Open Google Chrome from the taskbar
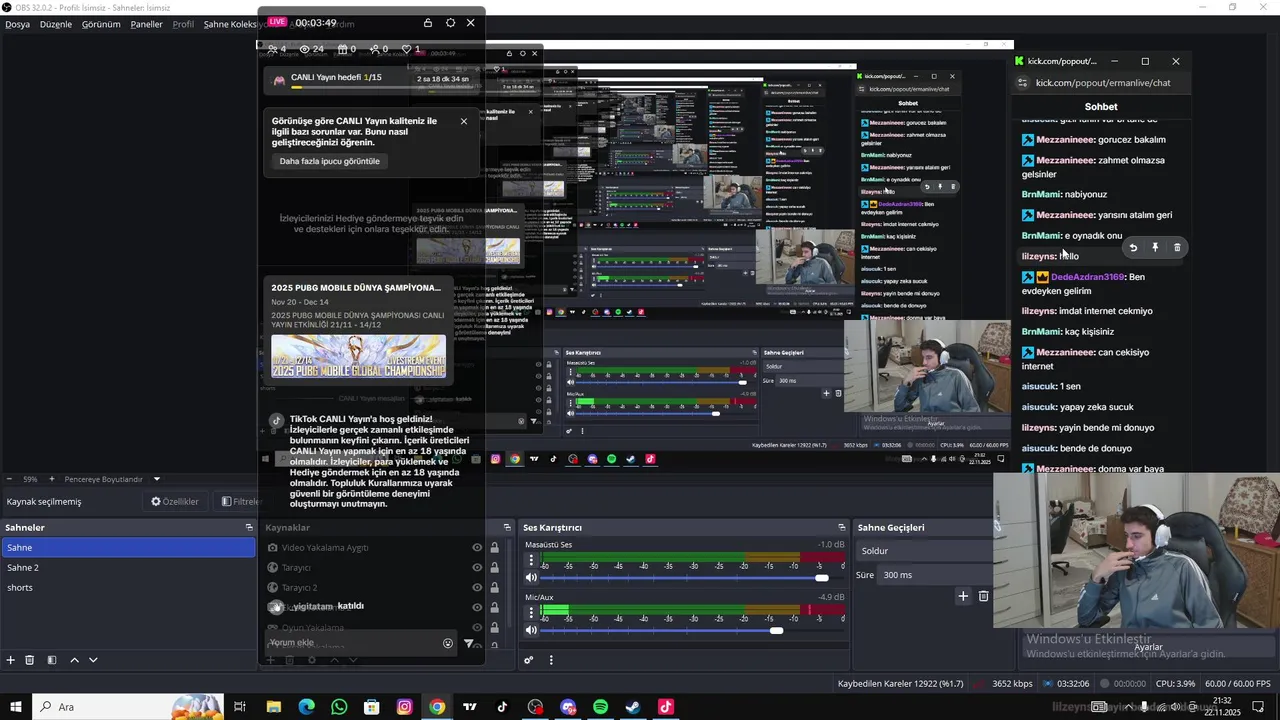This screenshot has width=1280, height=720. (x=437, y=707)
